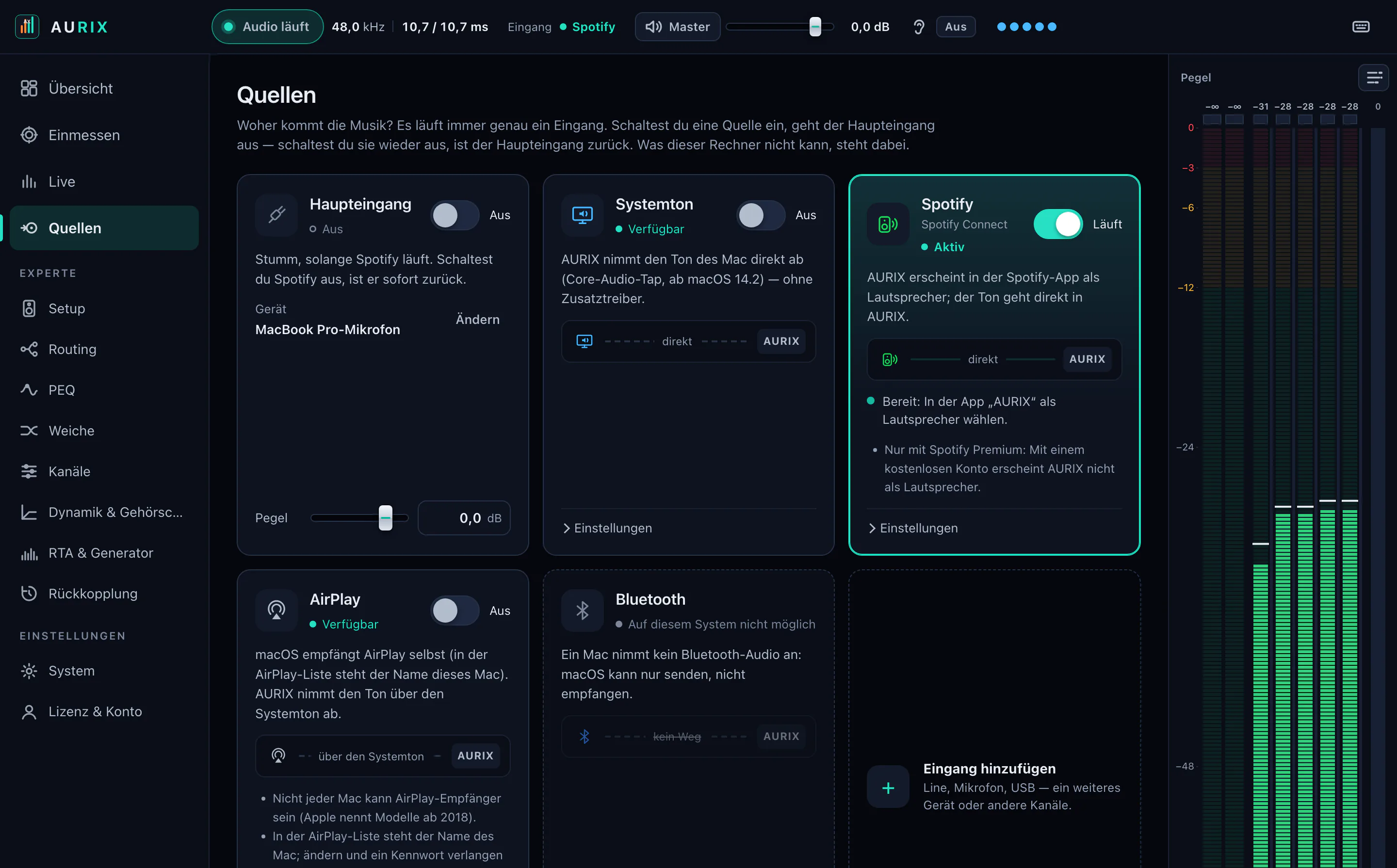The image size is (1397, 868).
Task: Open Dynamik & Gehörschutz page
Action: [x=104, y=512]
